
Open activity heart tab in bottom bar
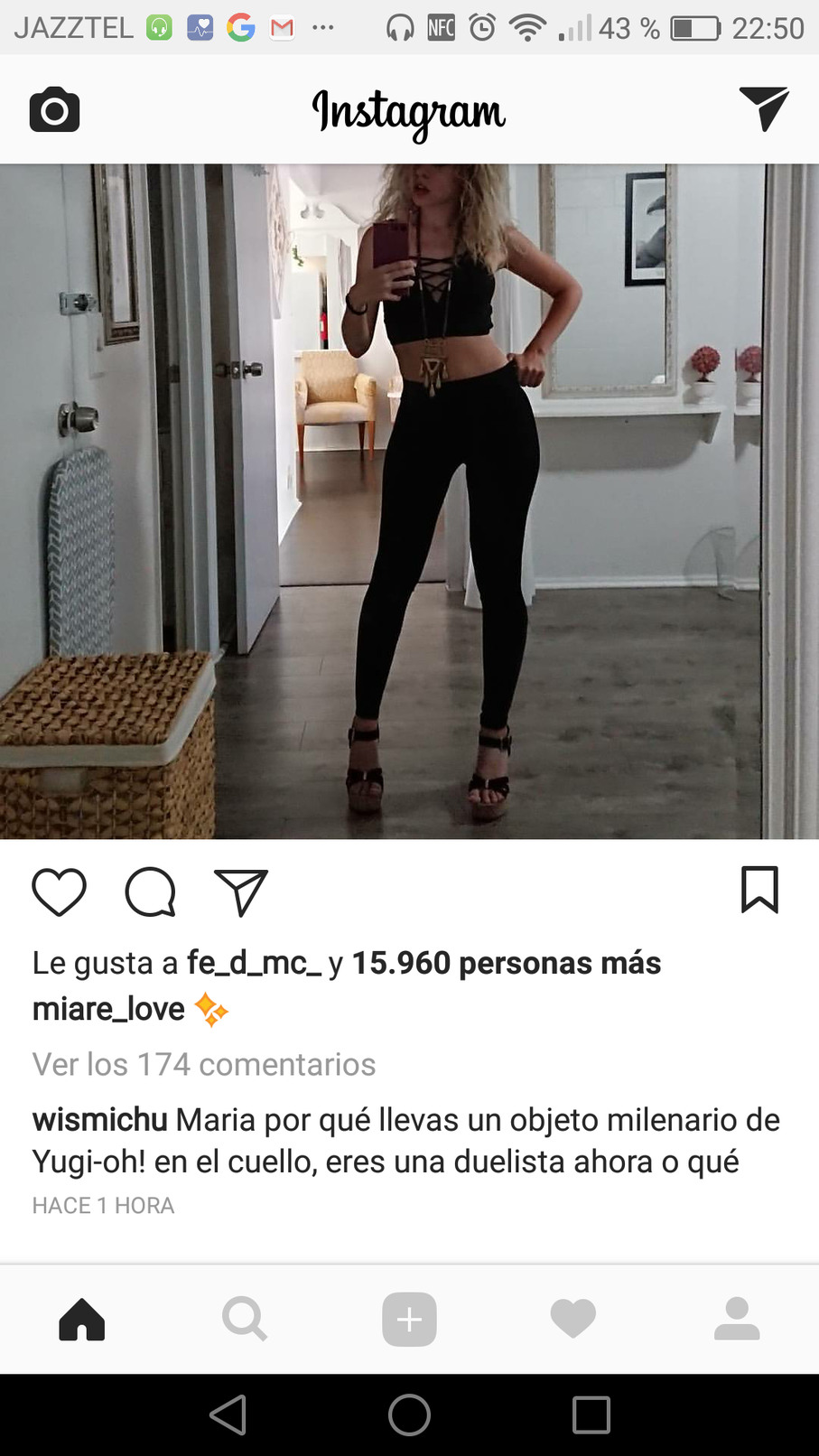click(x=573, y=1319)
